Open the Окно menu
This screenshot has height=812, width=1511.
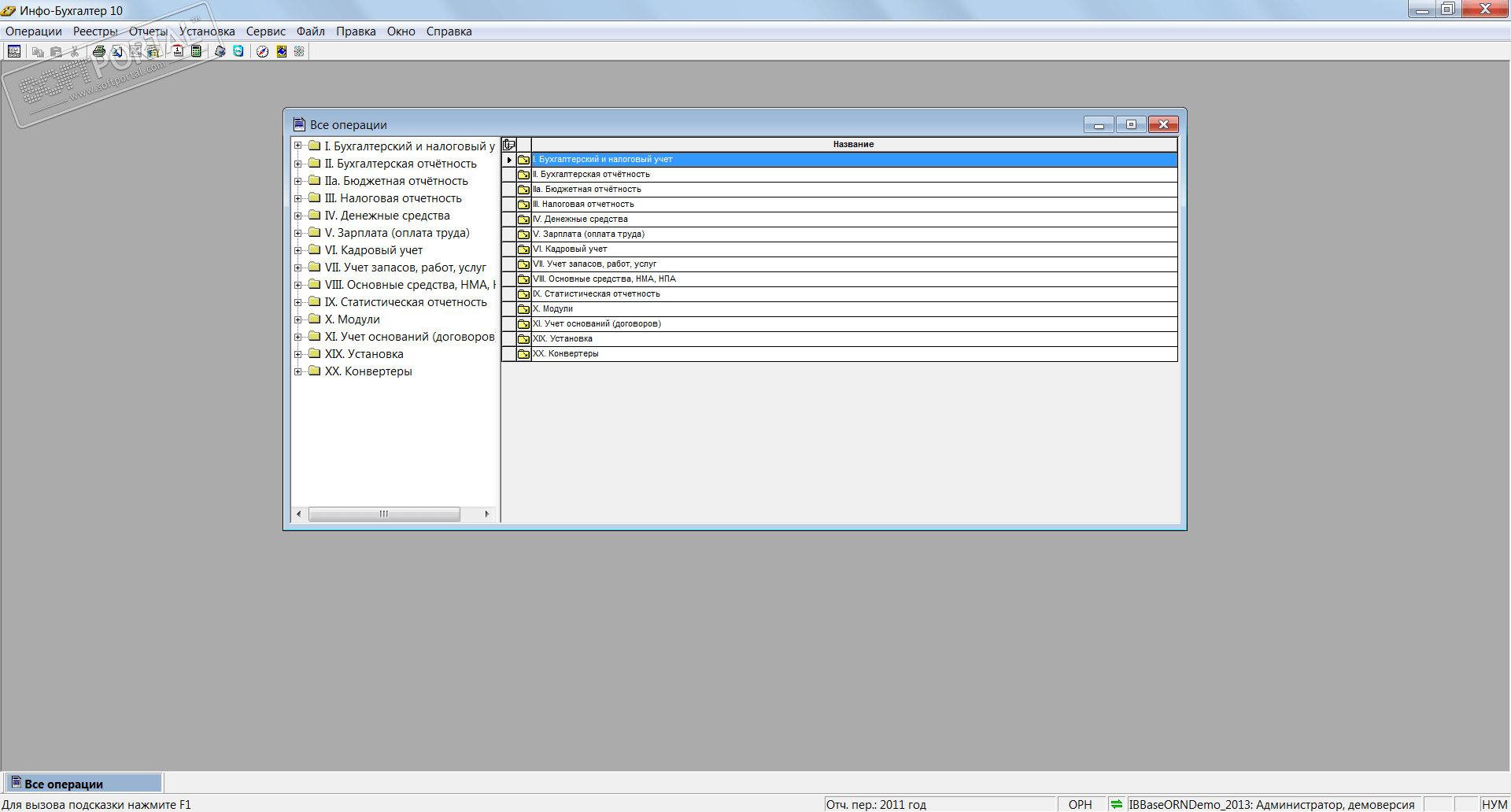pos(401,31)
